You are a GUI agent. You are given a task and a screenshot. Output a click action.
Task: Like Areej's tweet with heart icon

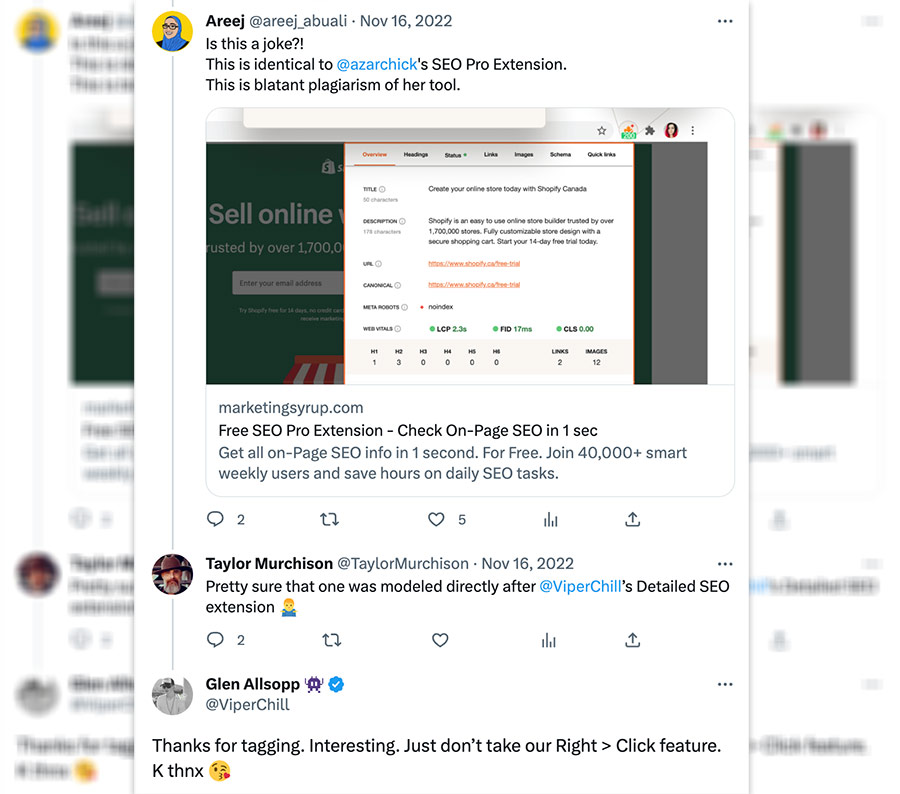point(436,520)
